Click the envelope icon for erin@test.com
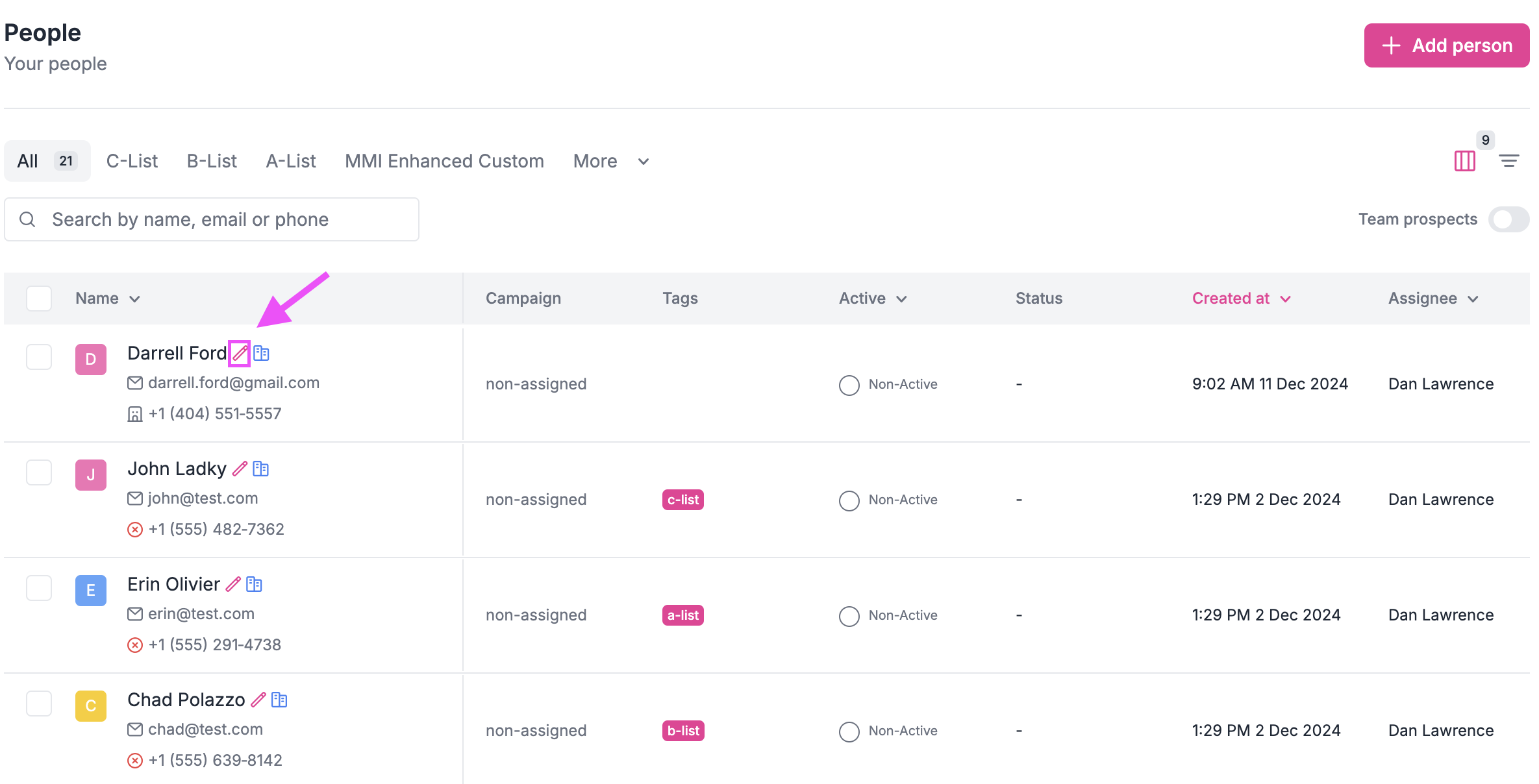The width and height of the screenshot is (1539, 784). point(135,614)
